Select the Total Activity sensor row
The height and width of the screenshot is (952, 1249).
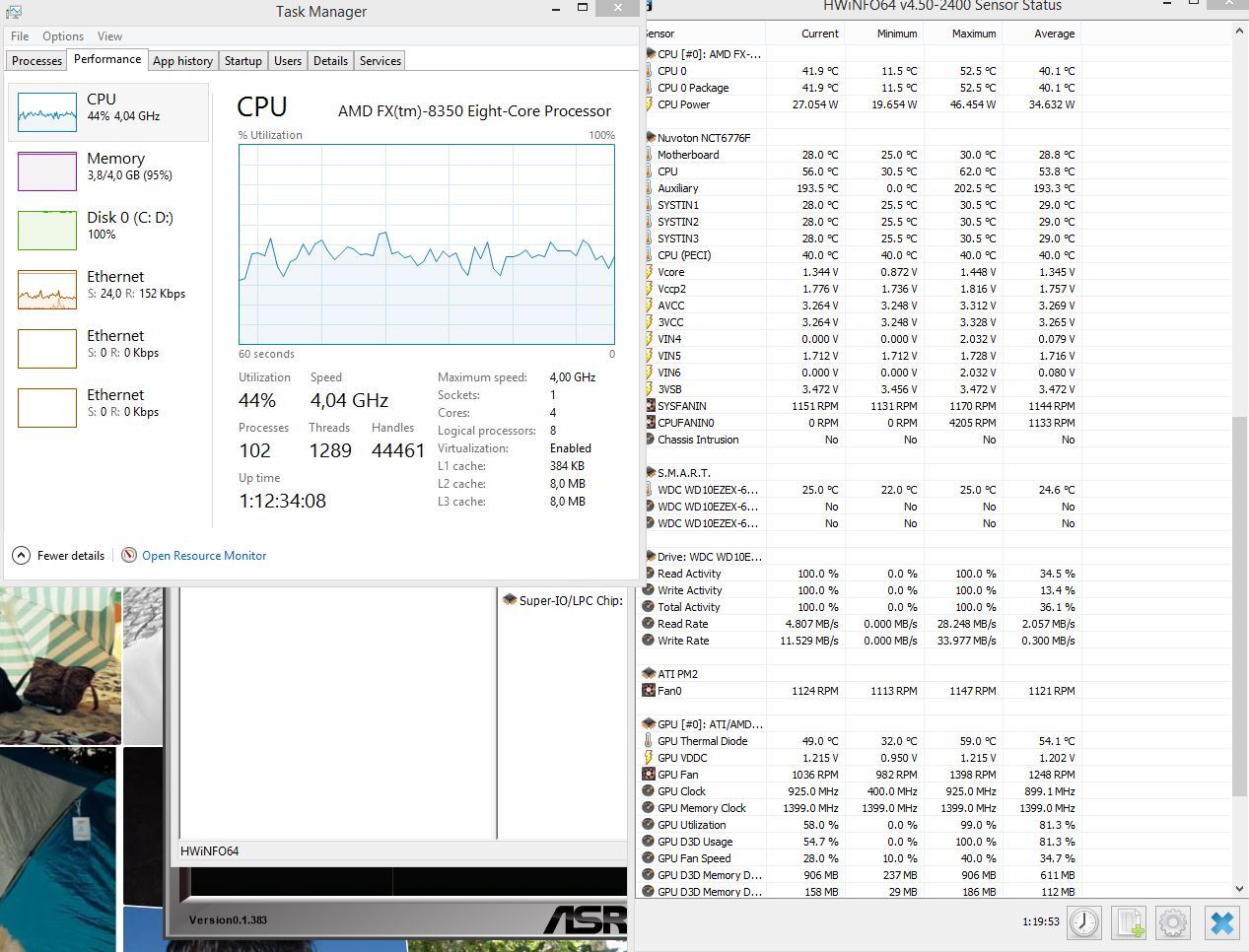(863, 607)
